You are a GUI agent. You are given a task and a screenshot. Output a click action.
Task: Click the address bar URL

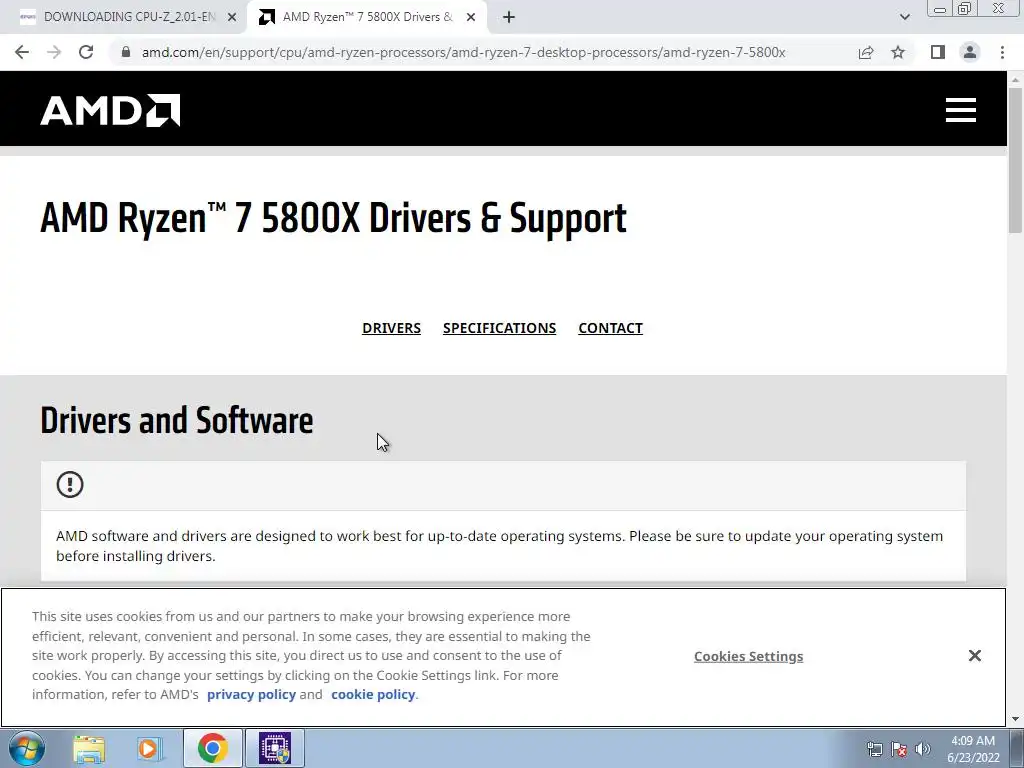[464, 52]
